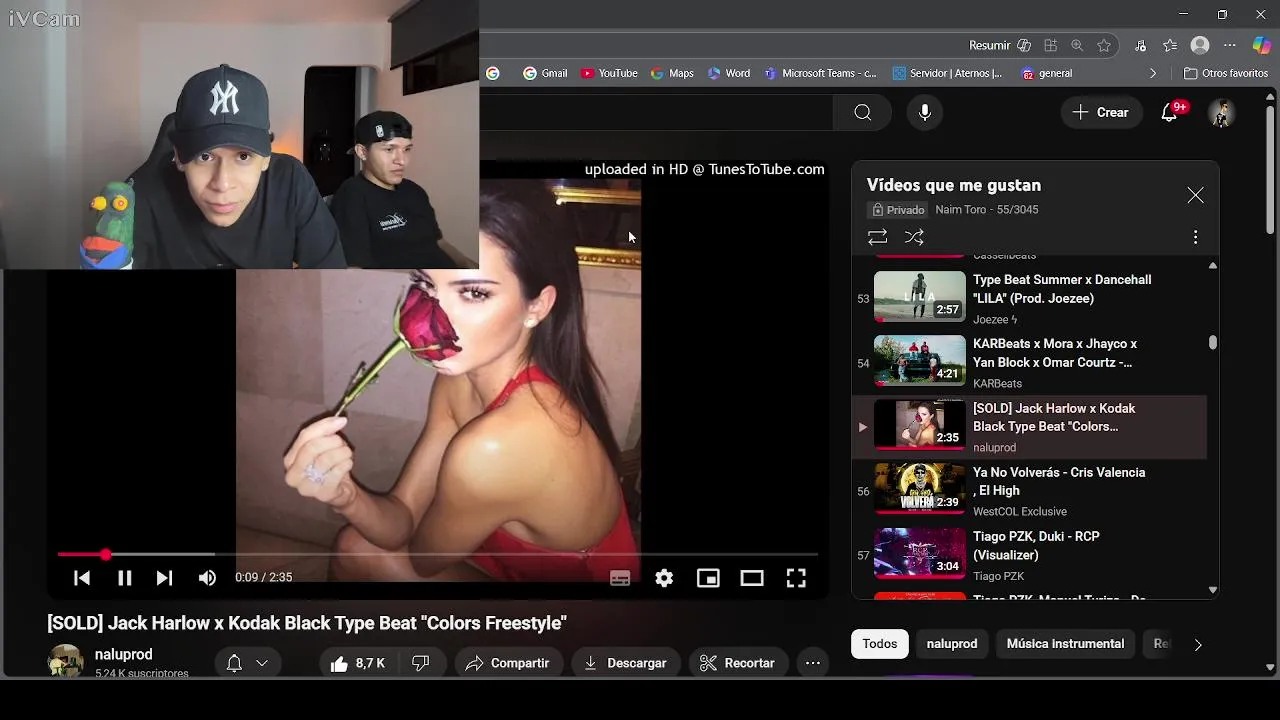The height and width of the screenshot is (720, 1280).
Task: Open the Copilot sidebar icon
Action: pos(1261,45)
